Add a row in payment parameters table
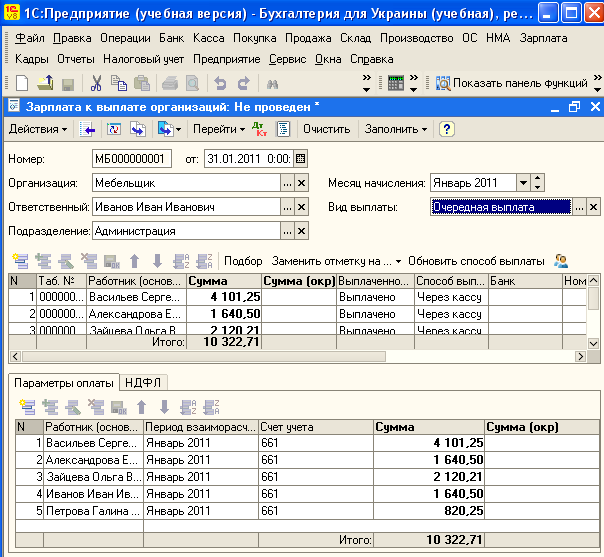 pyautogui.click(x=28, y=407)
